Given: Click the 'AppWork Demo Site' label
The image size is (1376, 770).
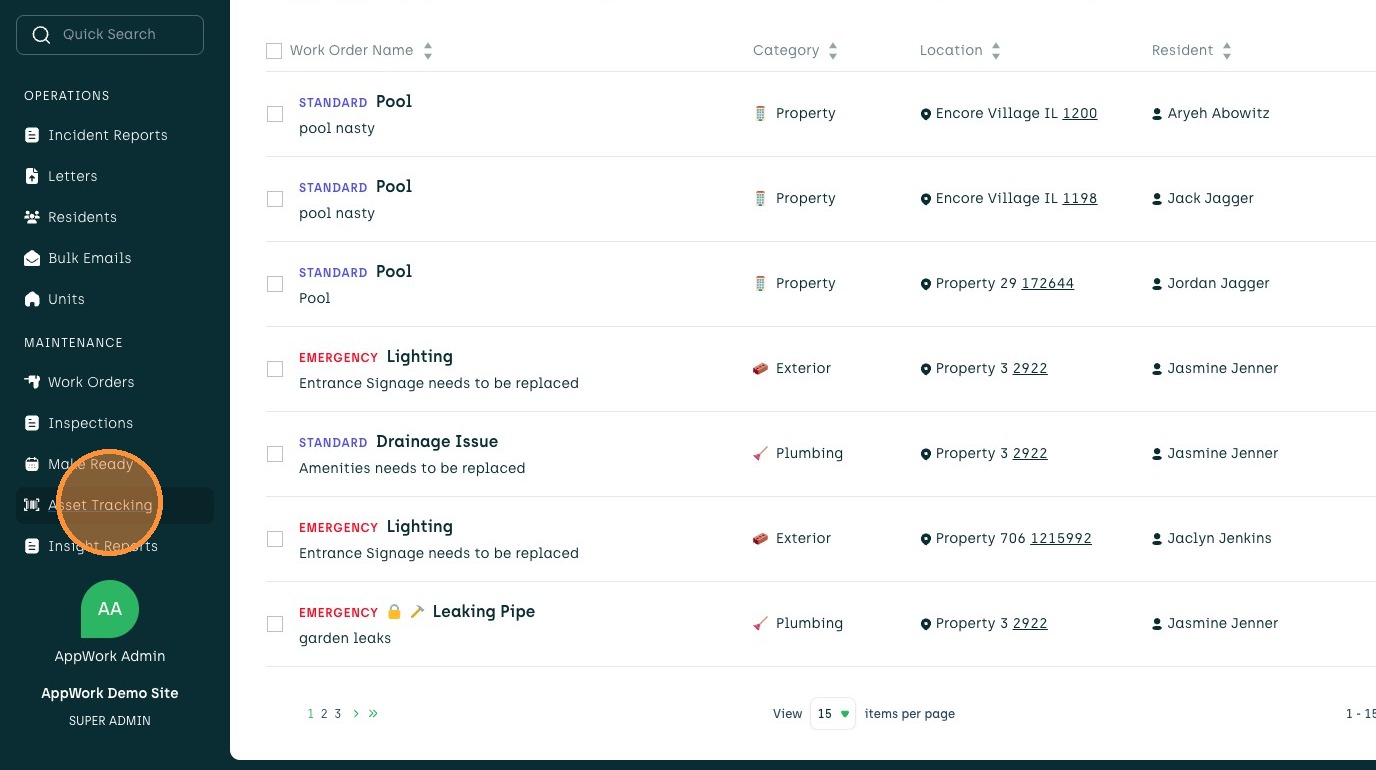Looking at the screenshot, I should pyautogui.click(x=110, y=693).
